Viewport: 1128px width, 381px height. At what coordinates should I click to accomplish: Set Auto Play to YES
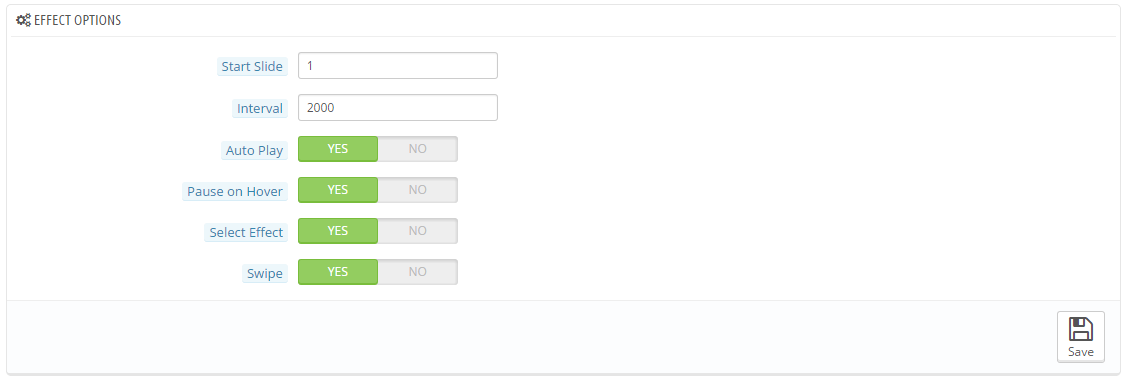338,149
